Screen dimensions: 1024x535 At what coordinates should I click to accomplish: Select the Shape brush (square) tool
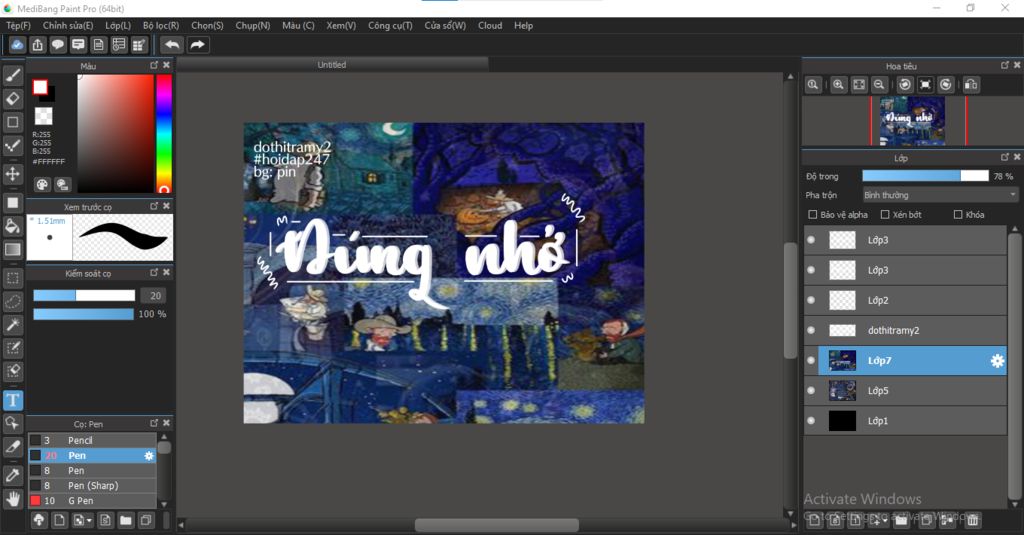(x=12, y=122)
